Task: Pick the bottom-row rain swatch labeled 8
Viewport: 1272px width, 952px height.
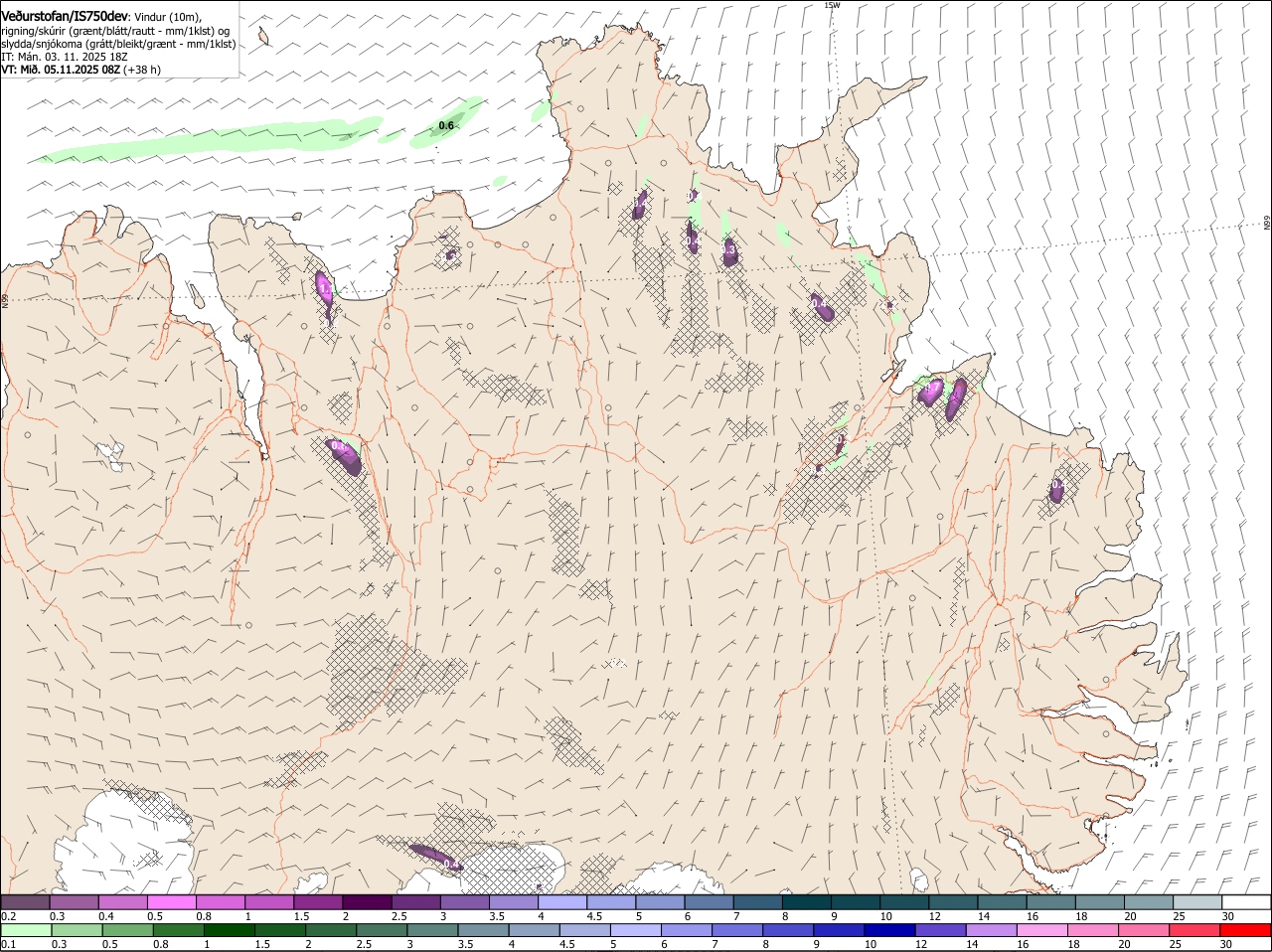Action: (788, 931)
